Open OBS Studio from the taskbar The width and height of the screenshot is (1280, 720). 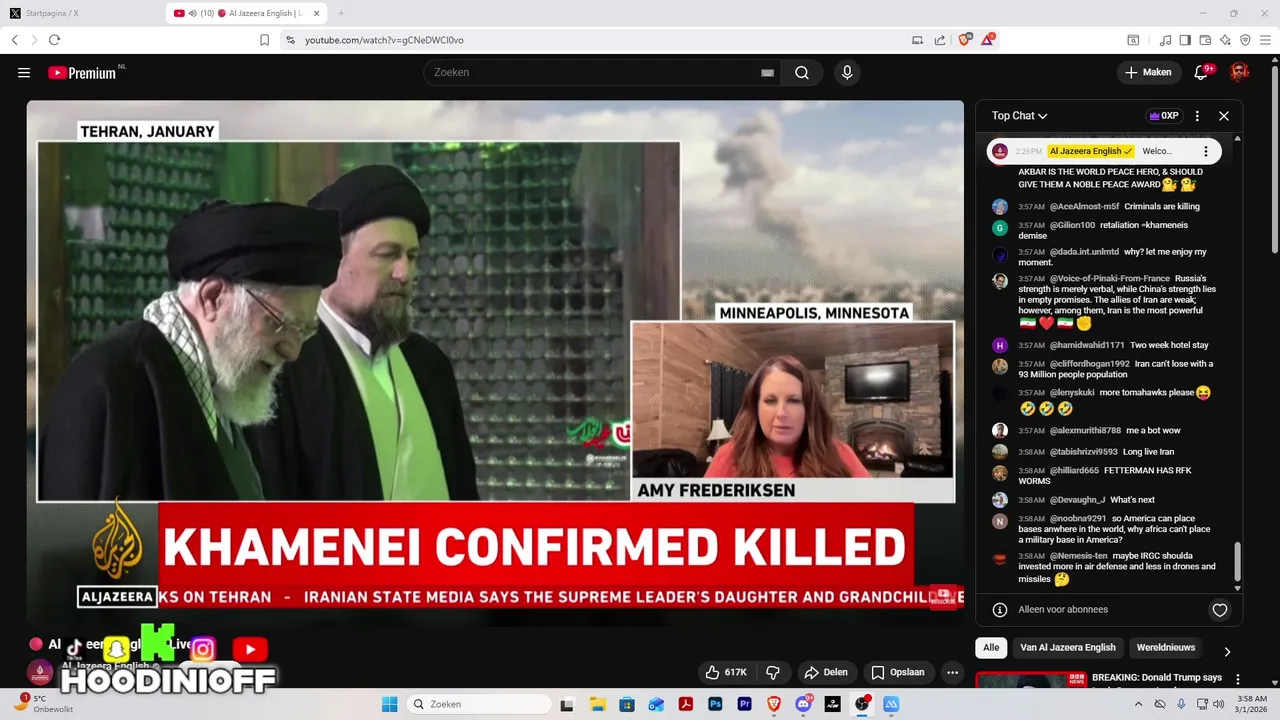[862, 704]
